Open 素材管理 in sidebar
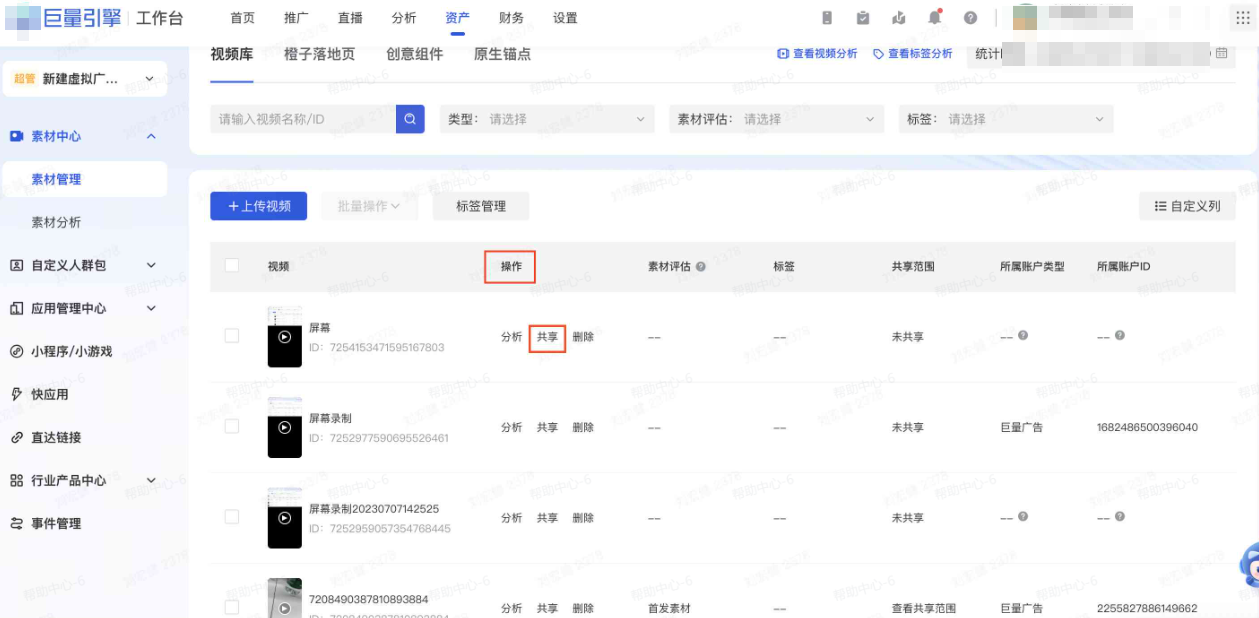This screenshot has height=618, width=1259. [84, 179]
